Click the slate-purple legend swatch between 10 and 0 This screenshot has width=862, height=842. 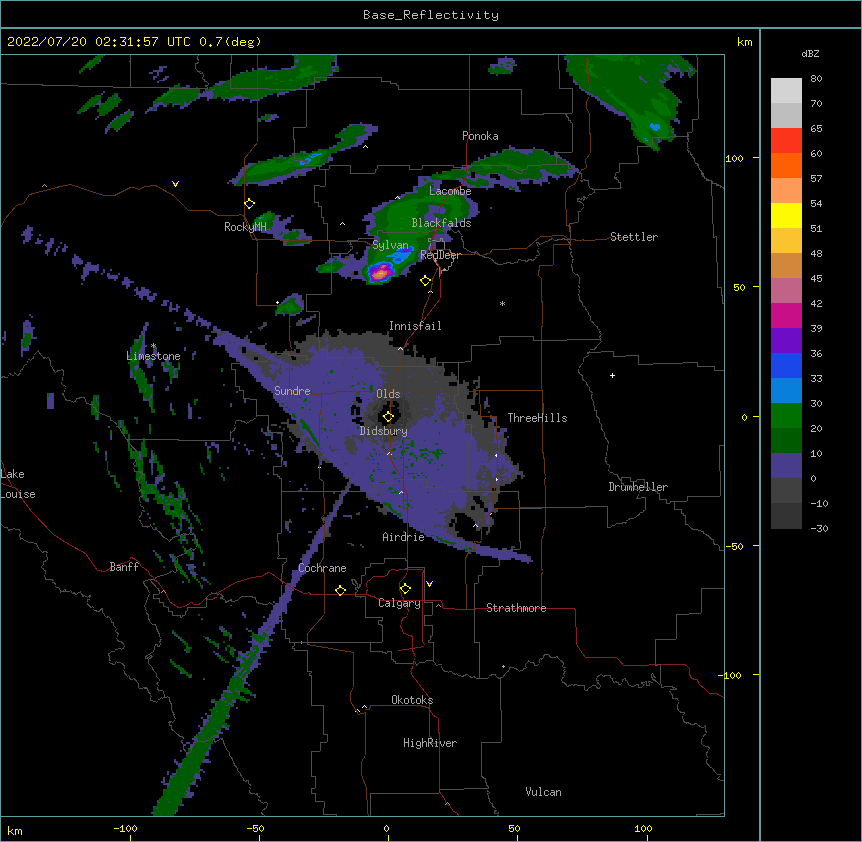786,466
